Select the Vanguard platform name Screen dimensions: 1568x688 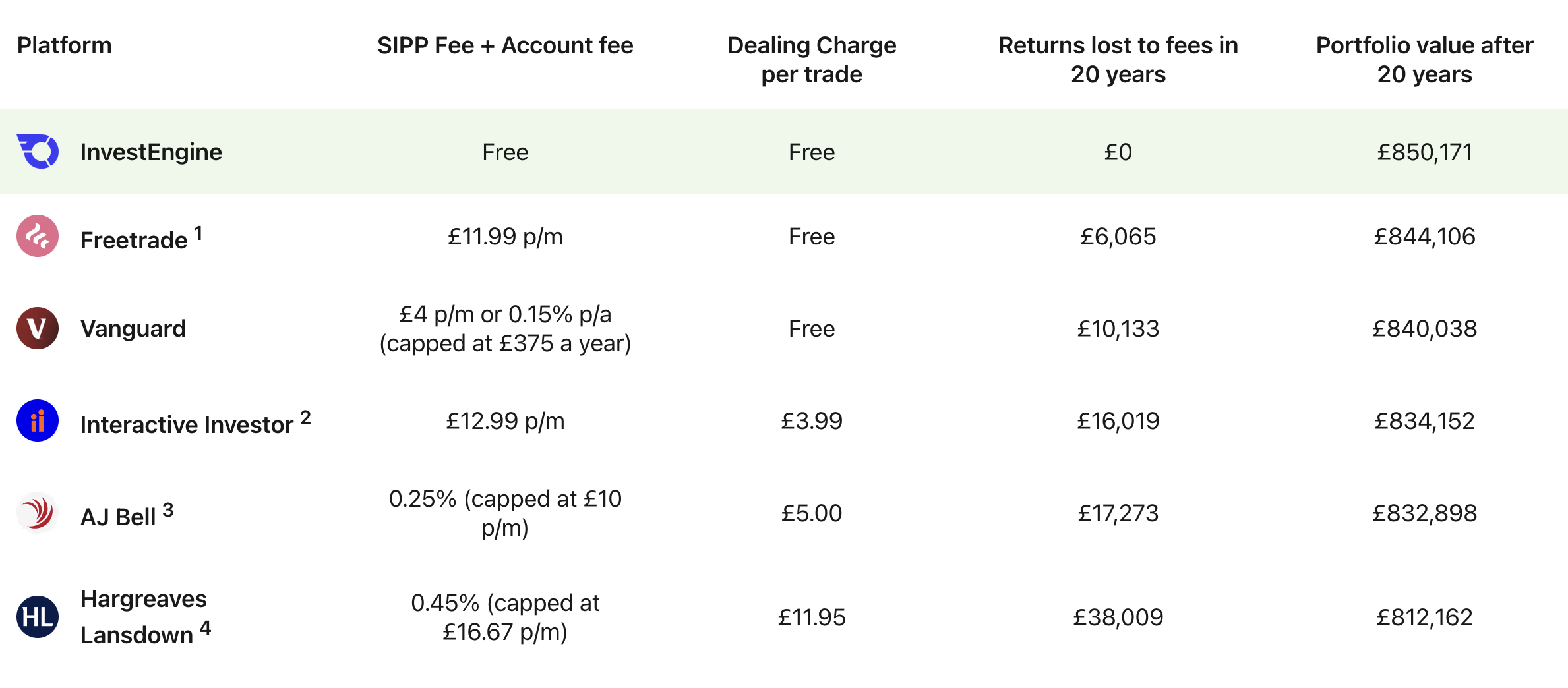coord(133,329)
